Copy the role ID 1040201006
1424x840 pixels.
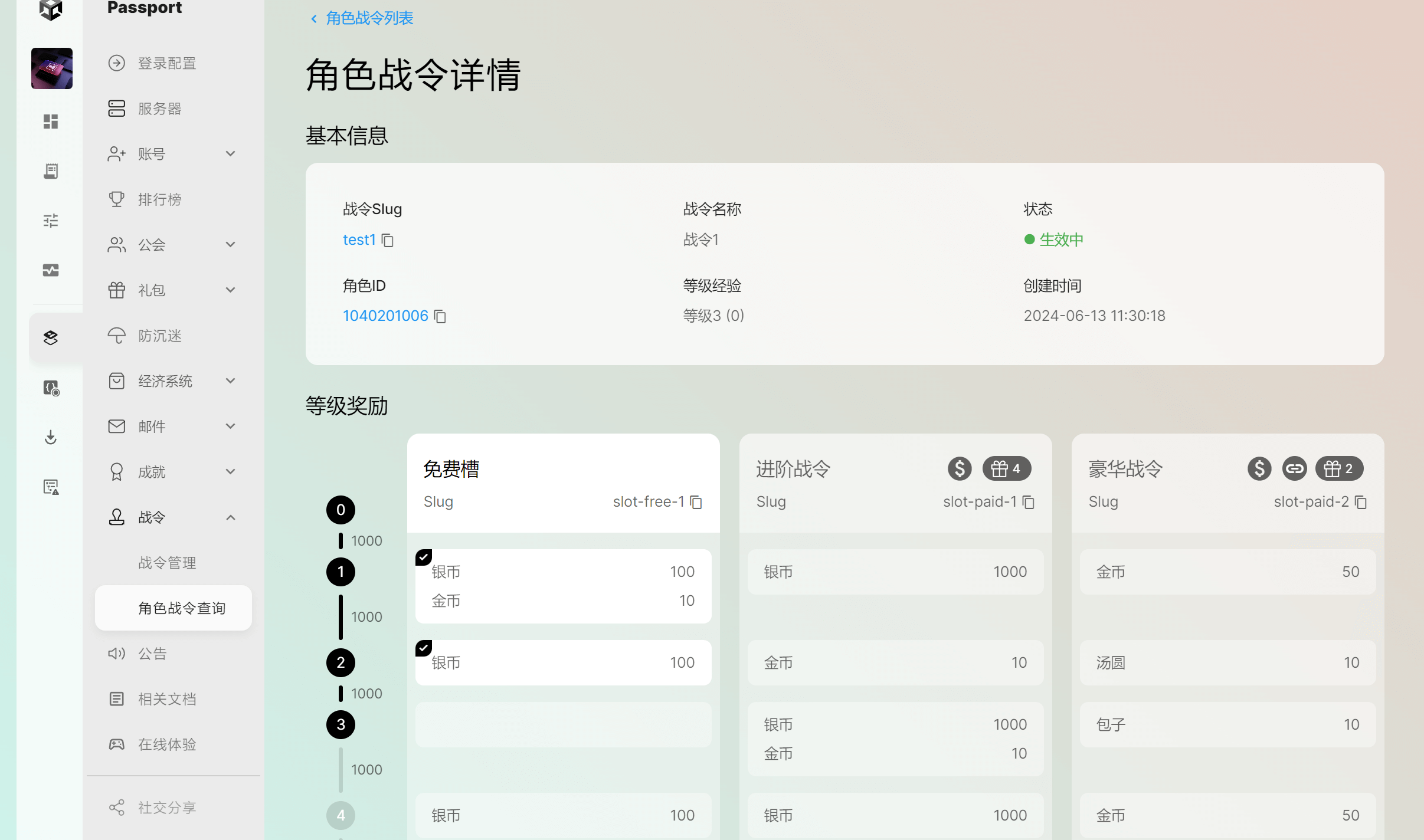coord(440,316)
